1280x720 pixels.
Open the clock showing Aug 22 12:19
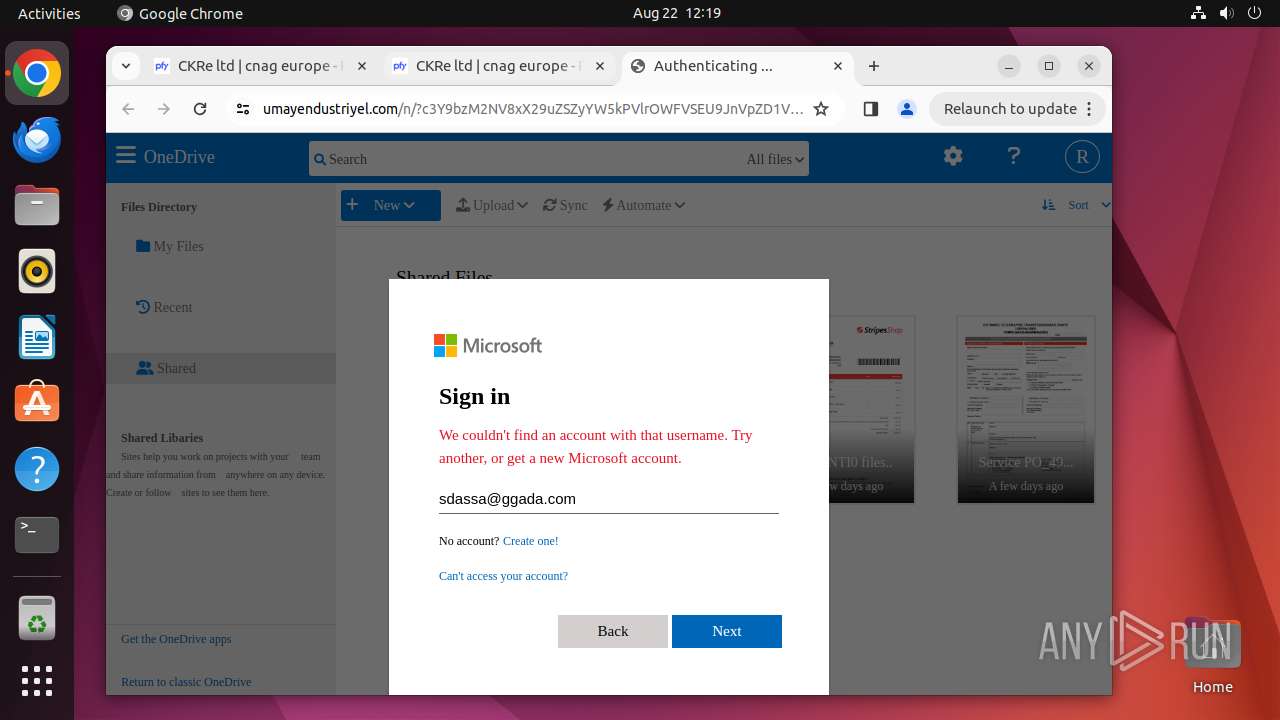[x=677, y=13]
